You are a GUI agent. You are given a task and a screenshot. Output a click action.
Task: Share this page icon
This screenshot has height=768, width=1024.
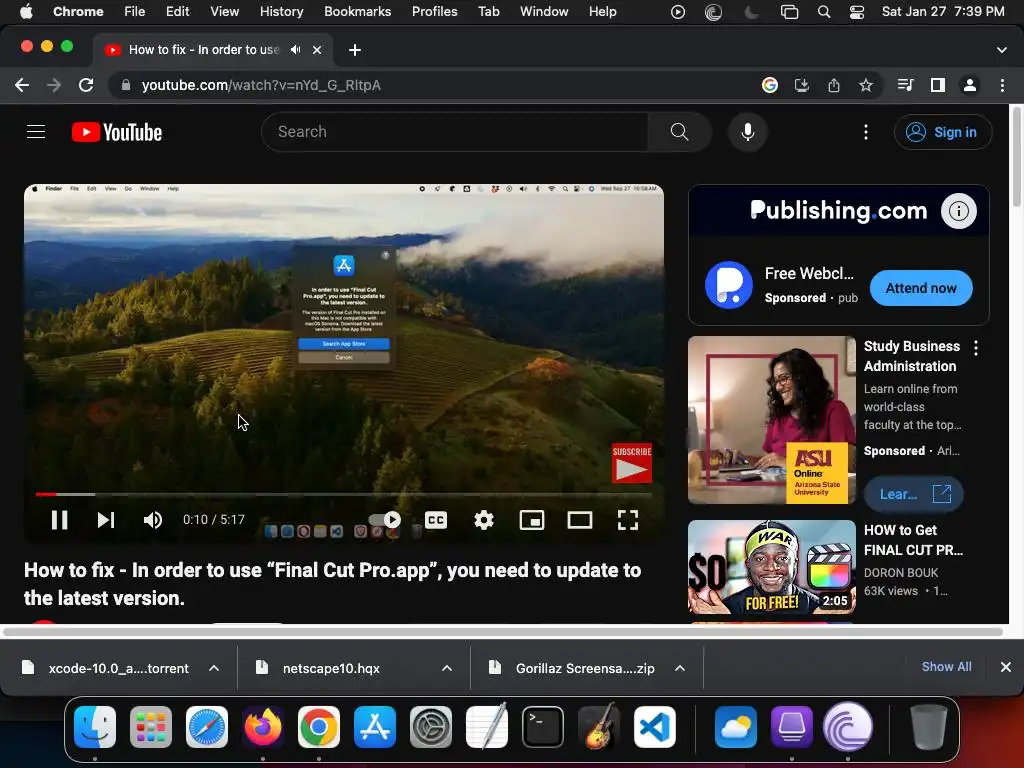click(x=834, y=85)
